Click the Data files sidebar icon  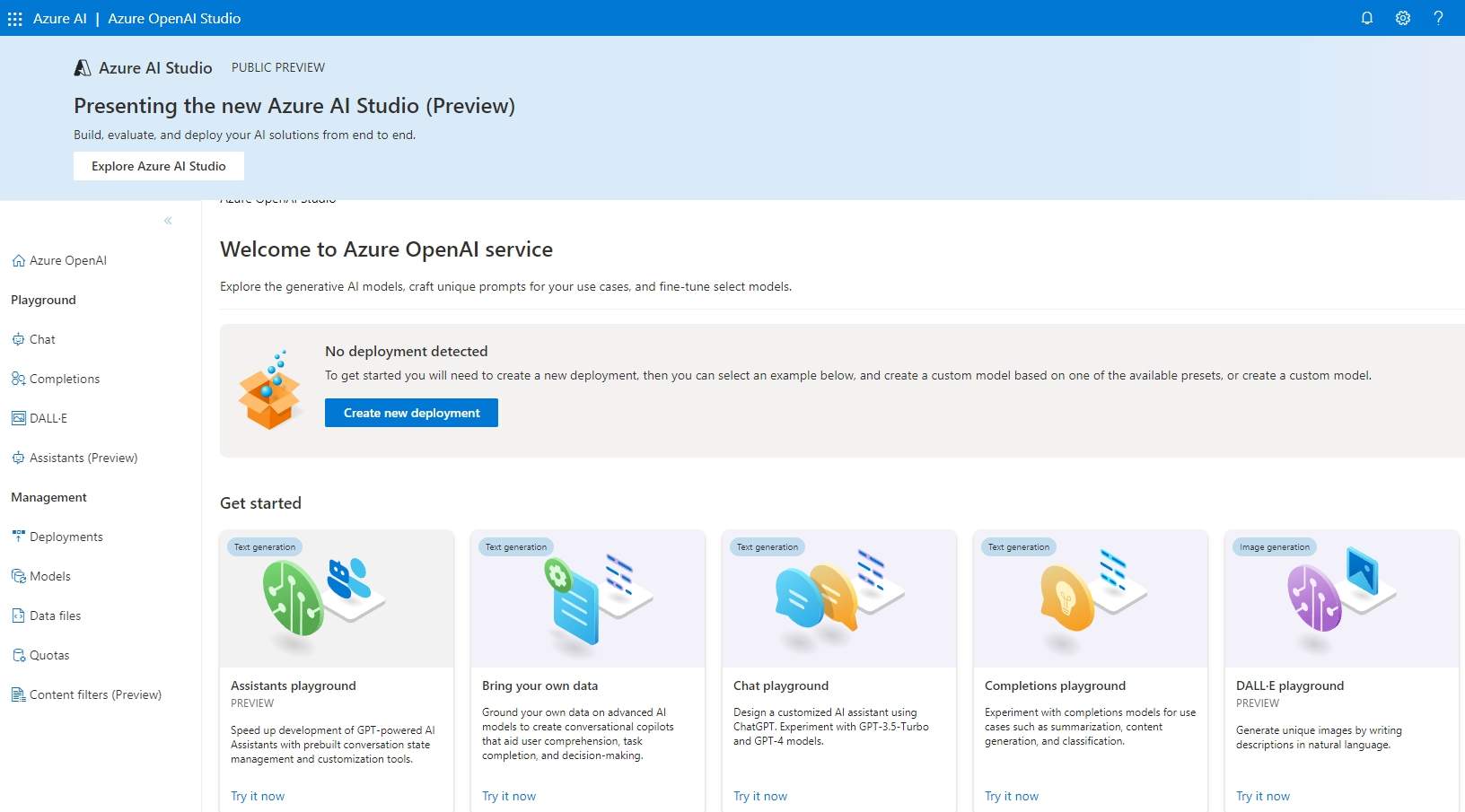[19, 616]
